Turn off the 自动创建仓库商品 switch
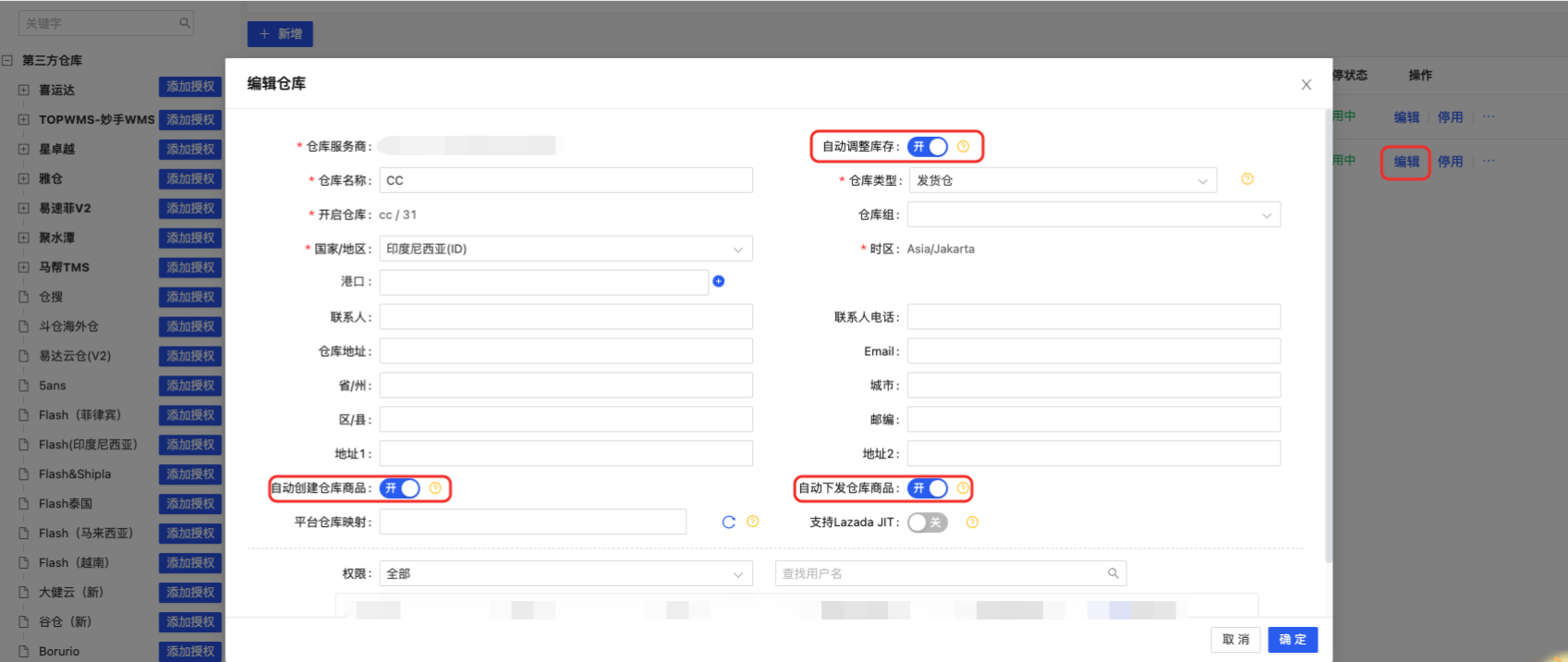The image size is (1568, 662). tap(400, 488)
